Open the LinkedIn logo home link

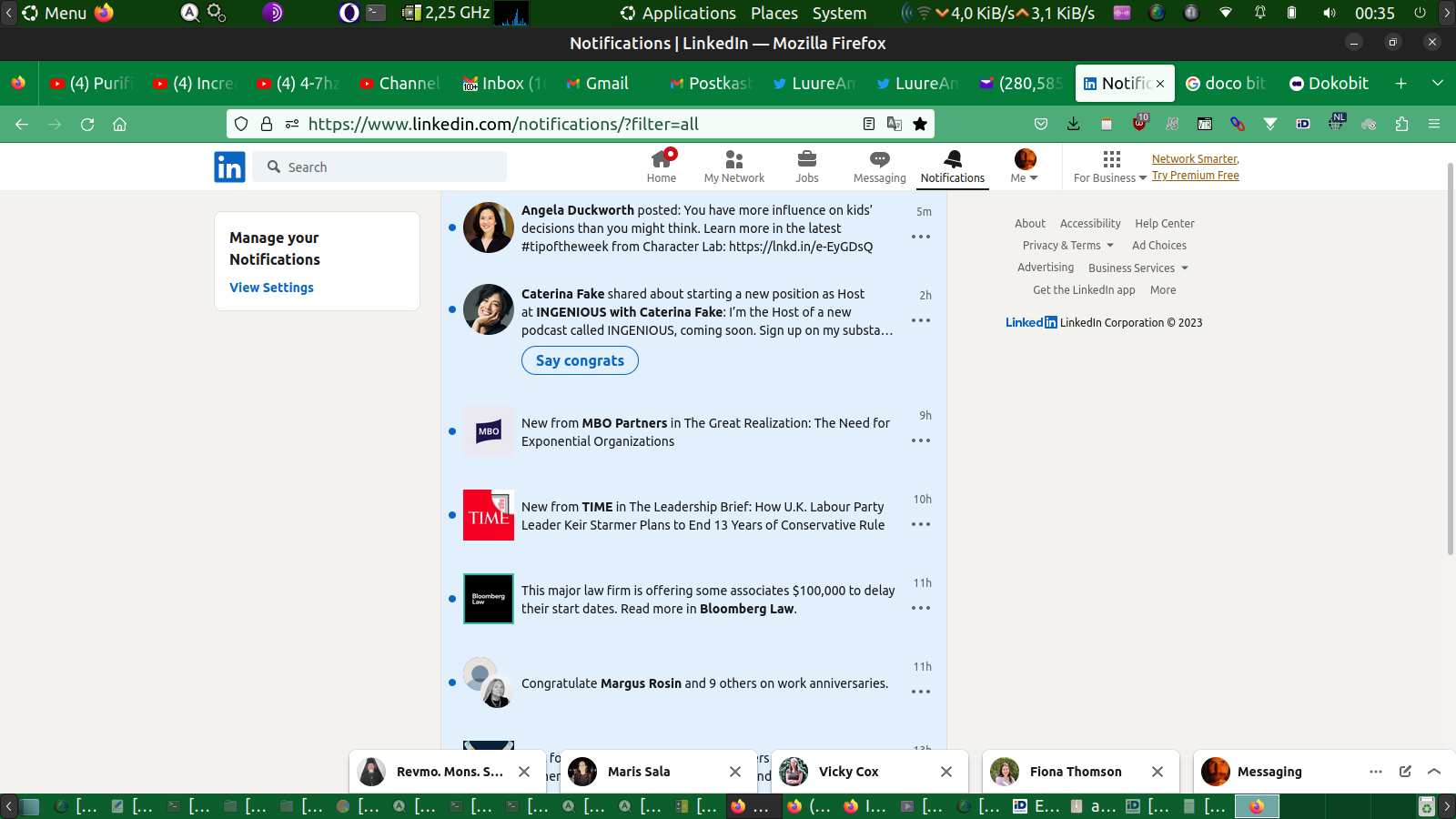[x=229, y=167]
